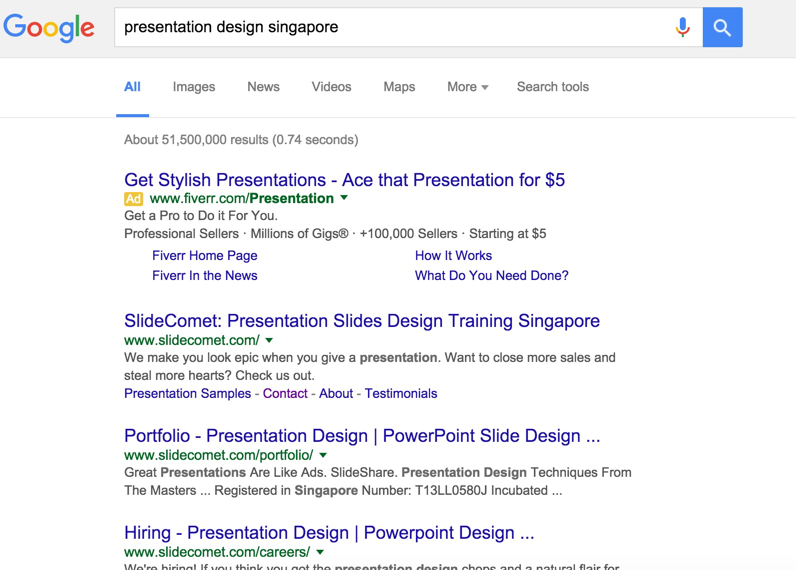Image resolution: width=796 pixels, height=570 pixels.
Task: Click the About 51,500,000 results text
Action: [x=241, y=140]
